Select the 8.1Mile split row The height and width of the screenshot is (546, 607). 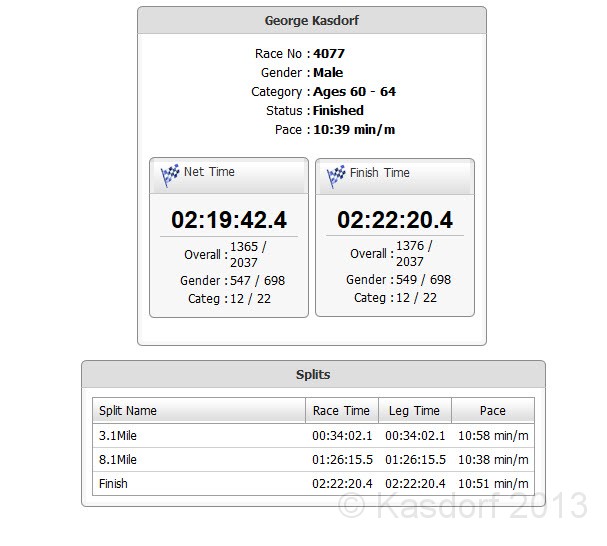coord(313,460)
